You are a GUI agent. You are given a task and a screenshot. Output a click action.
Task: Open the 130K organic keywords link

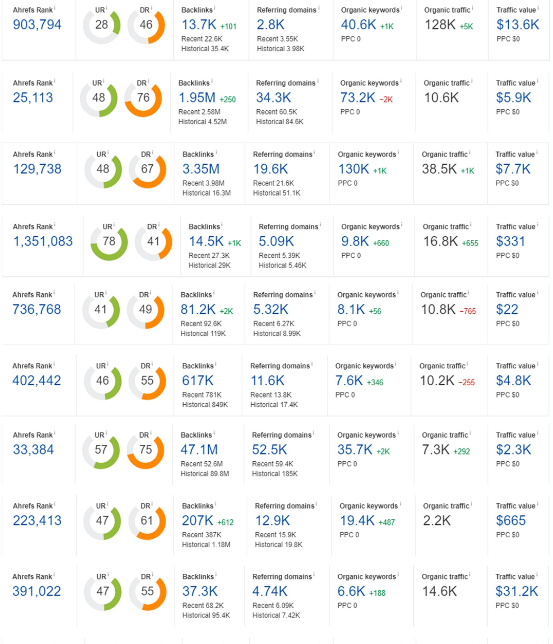point(353,169)
